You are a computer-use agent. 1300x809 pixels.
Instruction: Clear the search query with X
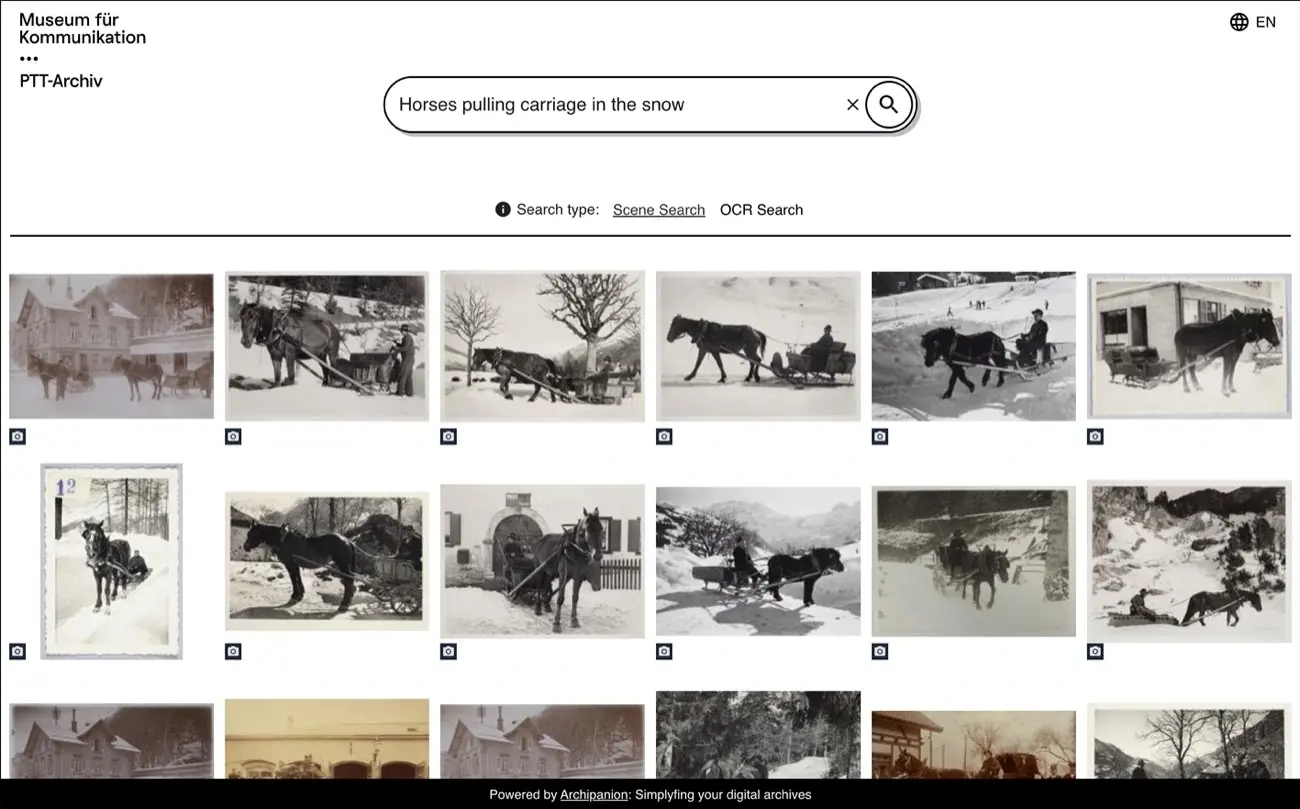[x=852, y=104]
